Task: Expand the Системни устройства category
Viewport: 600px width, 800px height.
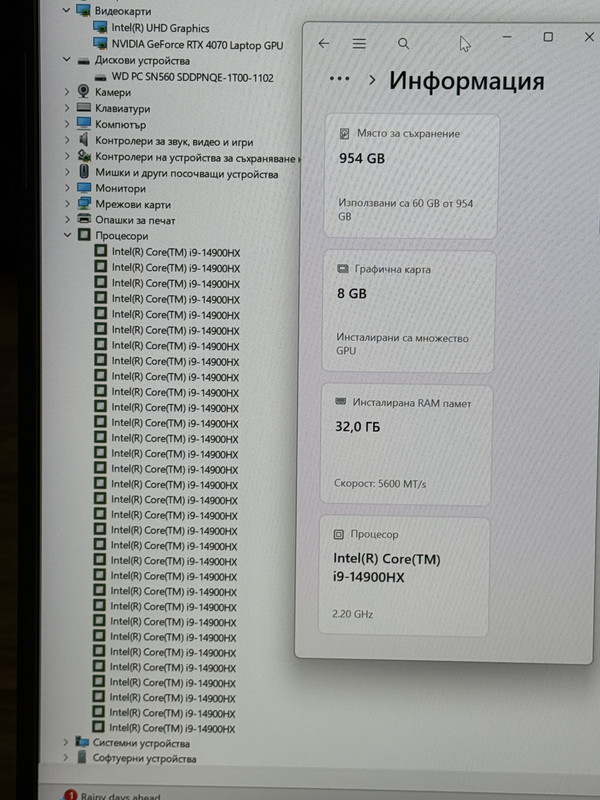Action: point(65,742)
